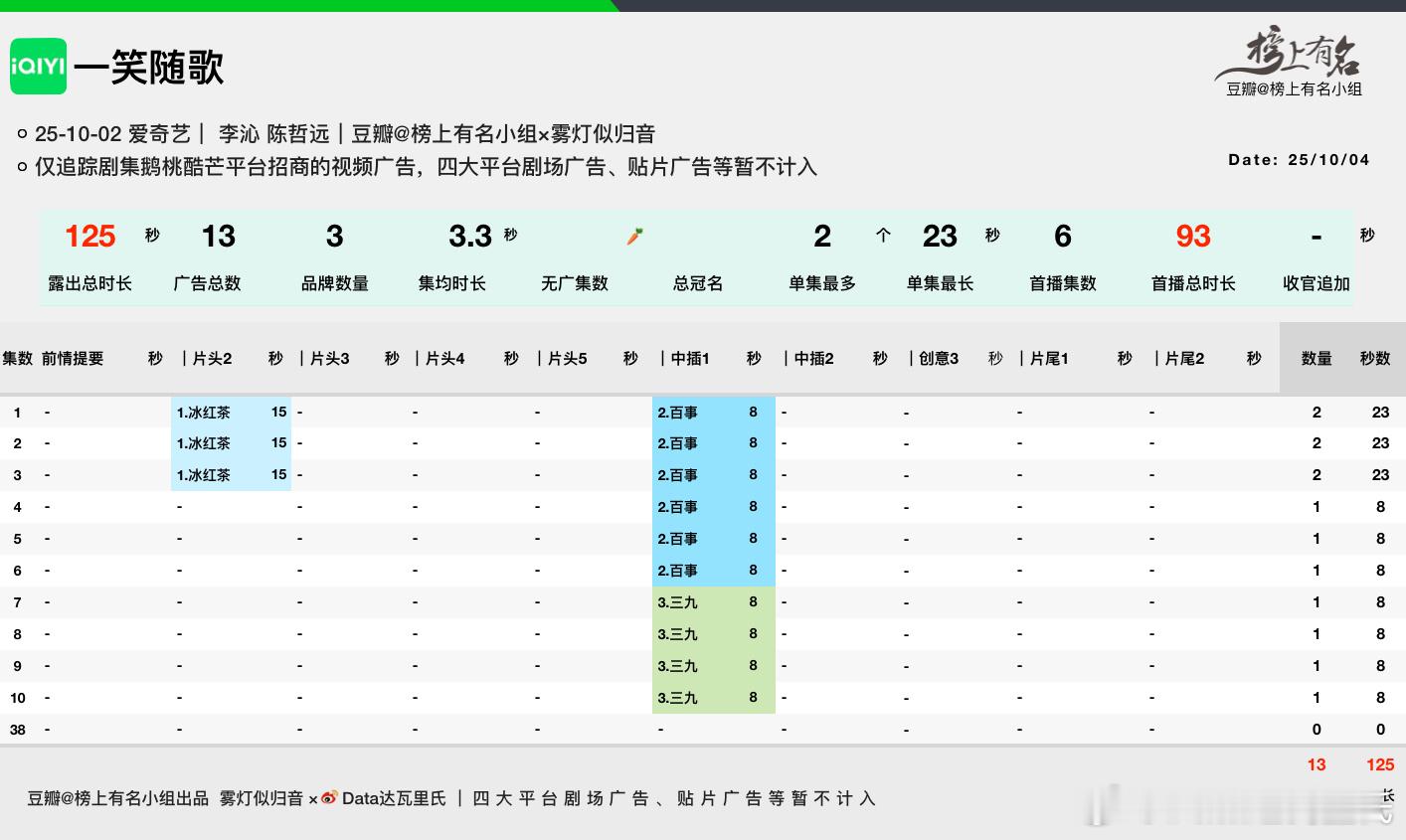Click the 片头2 column header
Image resolution: width=1406 pixels, height=840 pixels.
(x=212, y=358)
